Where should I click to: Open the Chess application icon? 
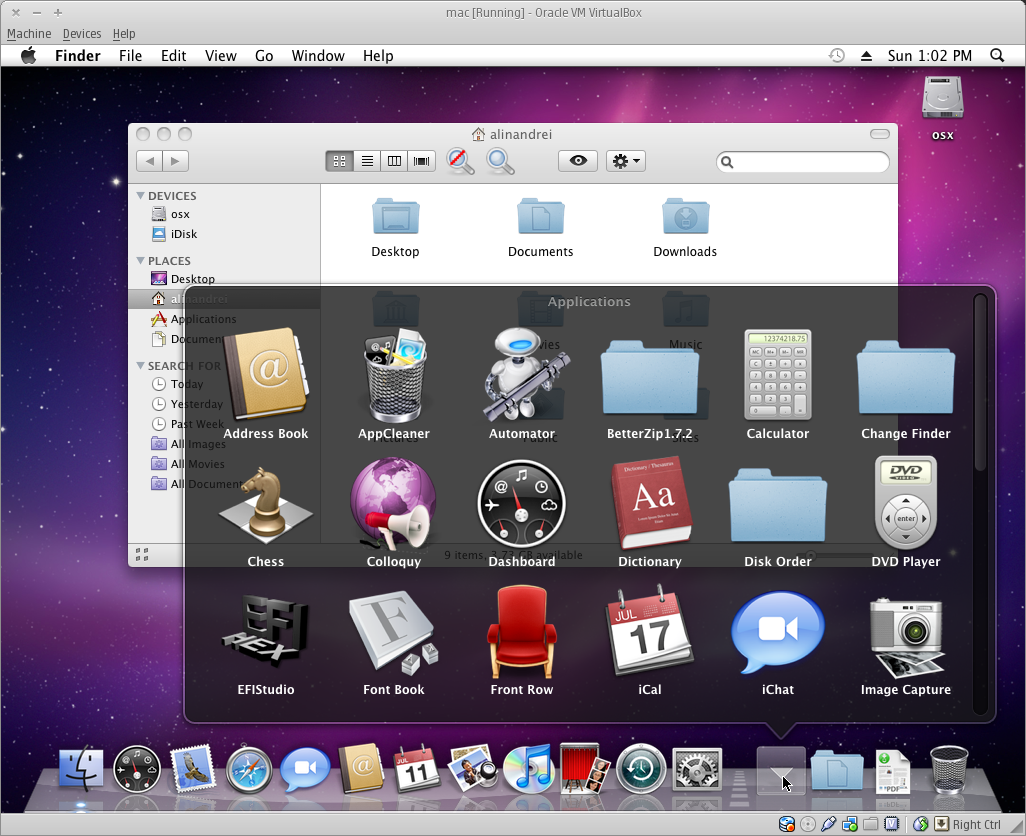[x=265, y=504]
